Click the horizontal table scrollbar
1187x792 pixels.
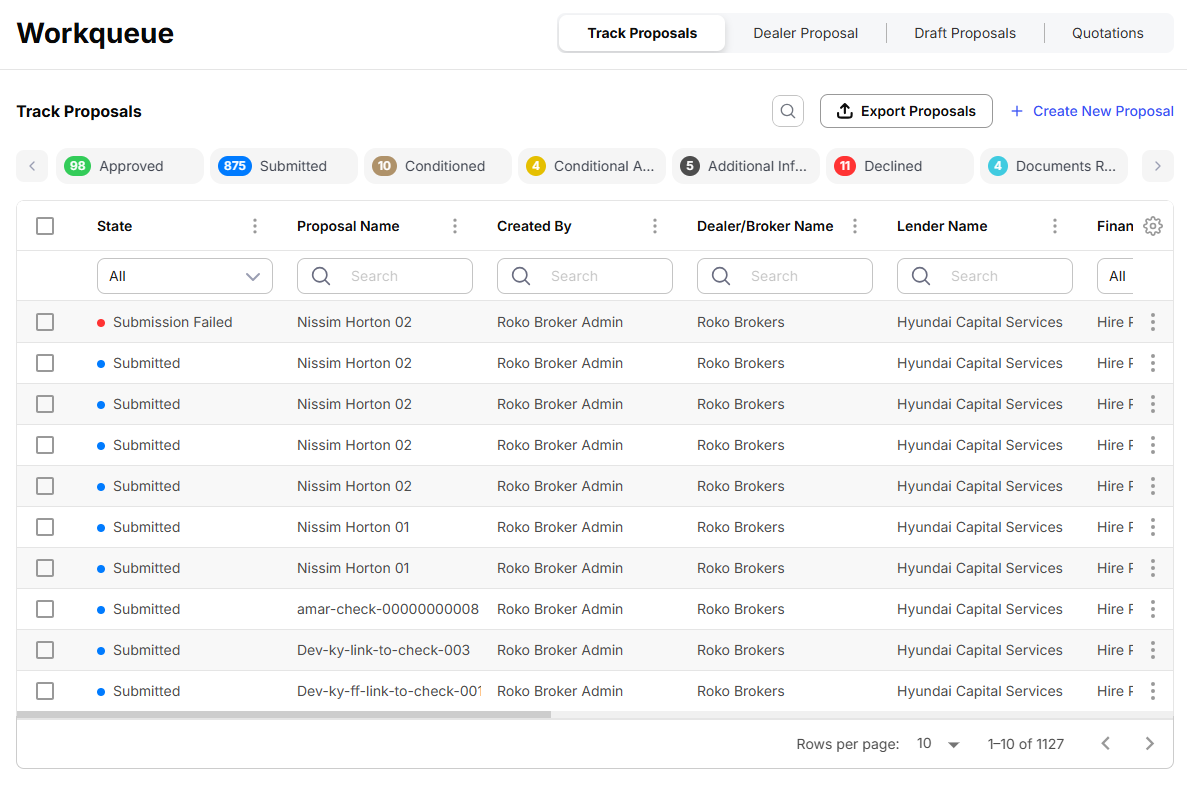pos(284,714)
